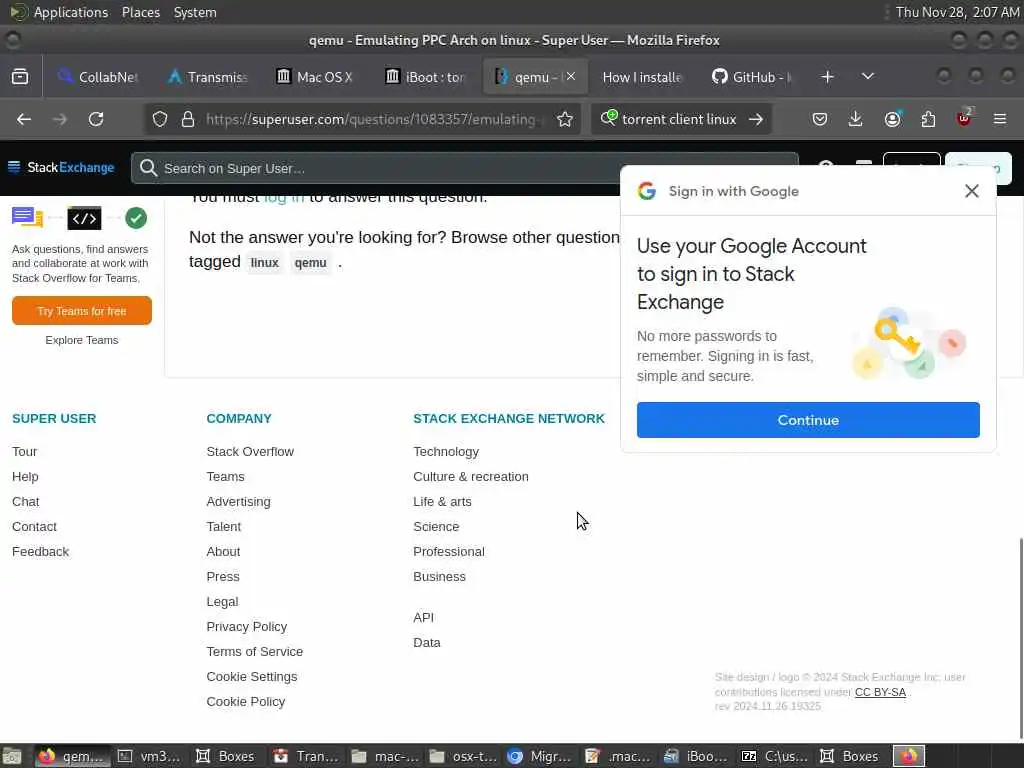Click the uBlock Origin extension icon
1024x768 pixels.
coord(965,118)
